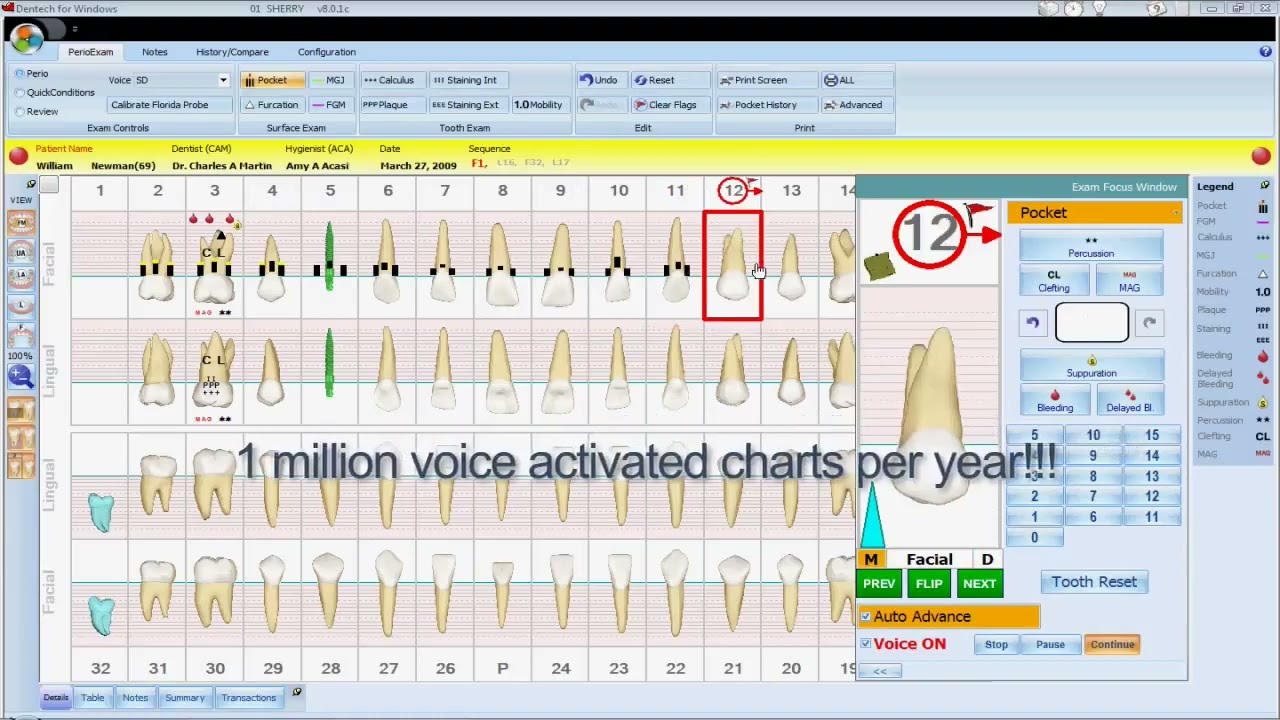Click pocket depth value 7 on keypad
This screenshot has width=1280, height=720.
click(x=1093, y=497)
